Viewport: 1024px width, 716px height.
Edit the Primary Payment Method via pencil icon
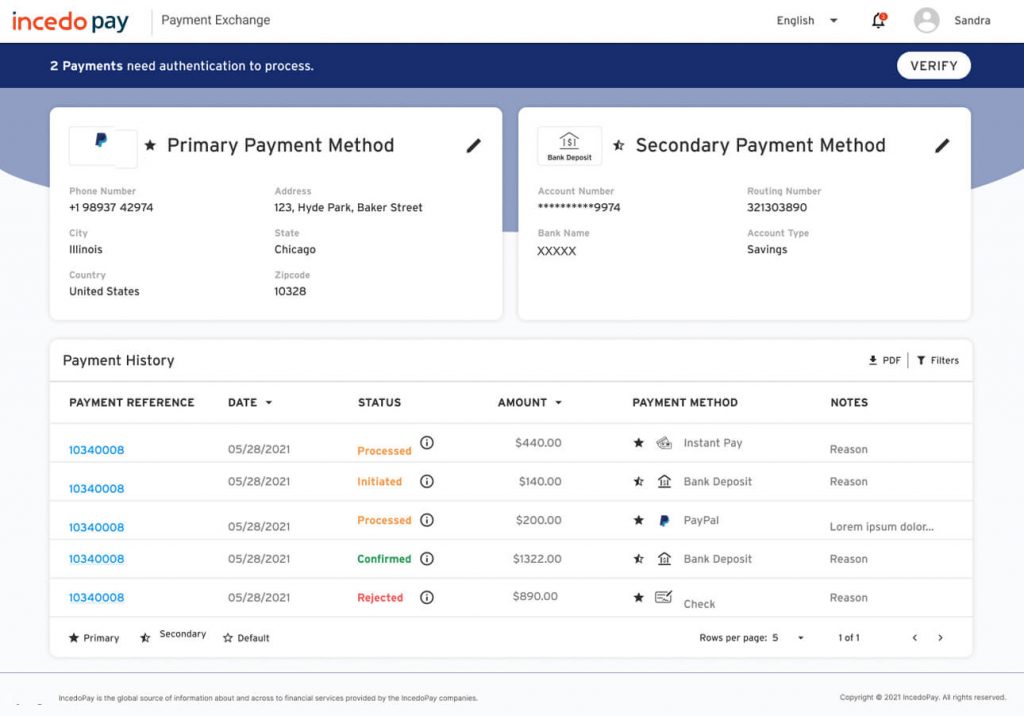pyautogui.click(x=473, y=146)
